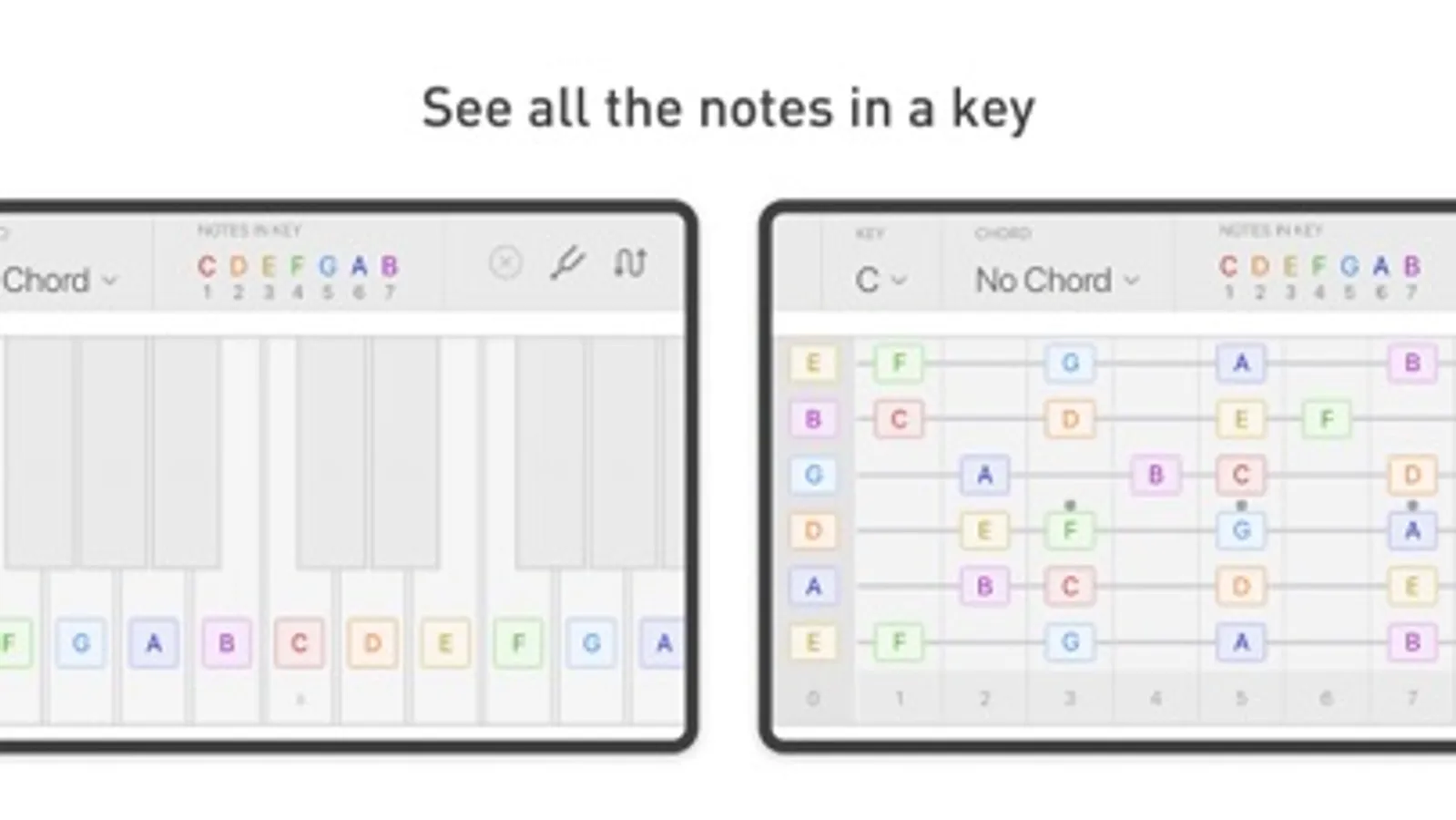This screenshot has height=820, width=1456.
Task: Select open D string note marker
Action: pos(812,530)
